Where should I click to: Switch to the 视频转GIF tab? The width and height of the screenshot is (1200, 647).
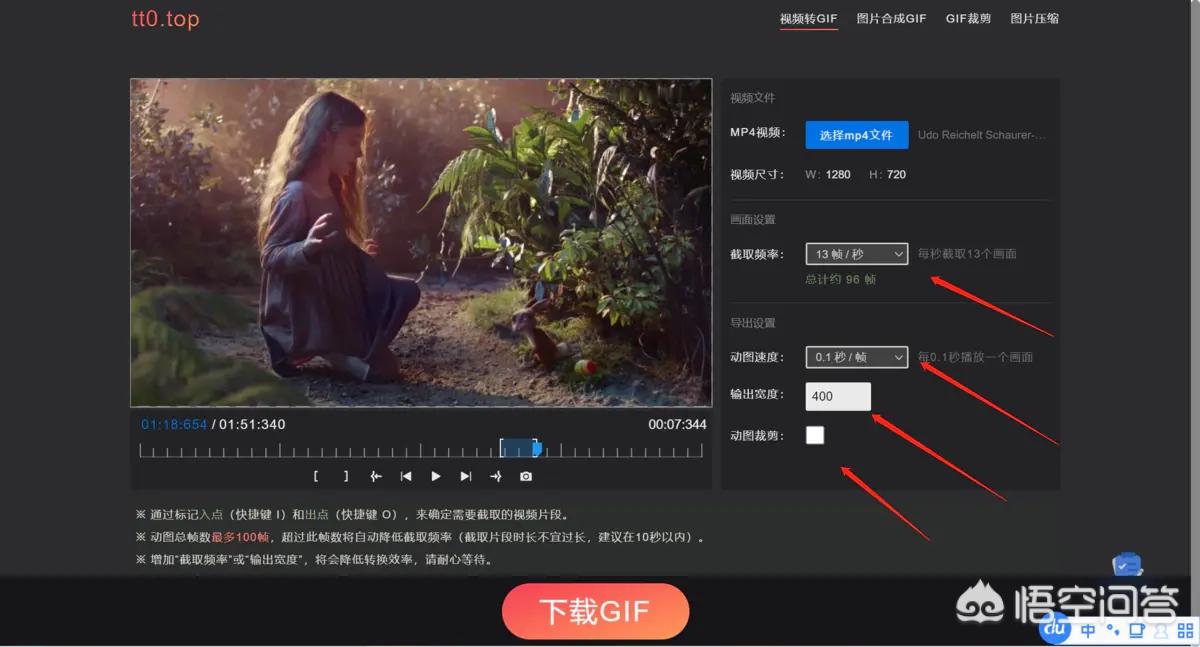tap(808, 19)
